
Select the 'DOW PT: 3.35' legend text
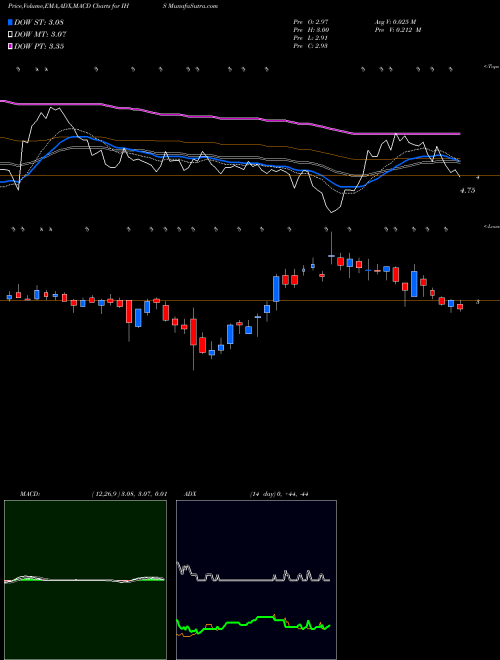pos(39,46)
